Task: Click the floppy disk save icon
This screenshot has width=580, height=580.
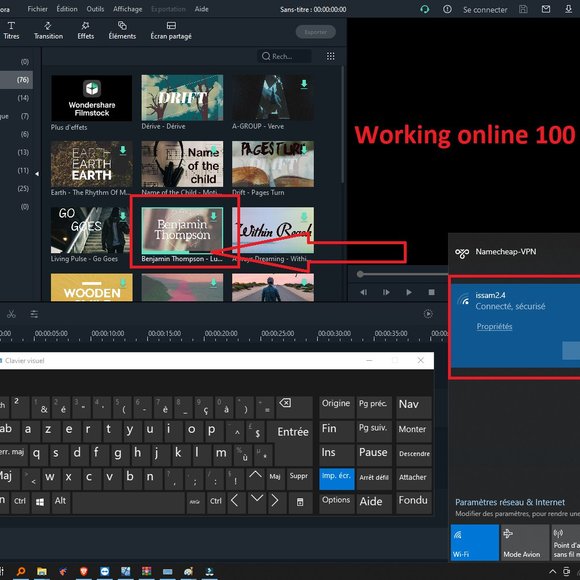Action: point(523,9)
